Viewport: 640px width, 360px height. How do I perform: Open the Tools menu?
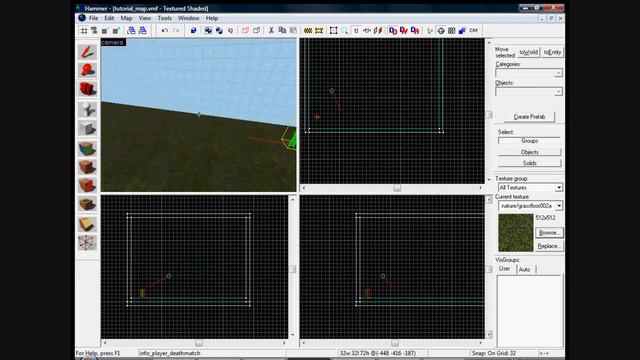(x=164, y=18)
